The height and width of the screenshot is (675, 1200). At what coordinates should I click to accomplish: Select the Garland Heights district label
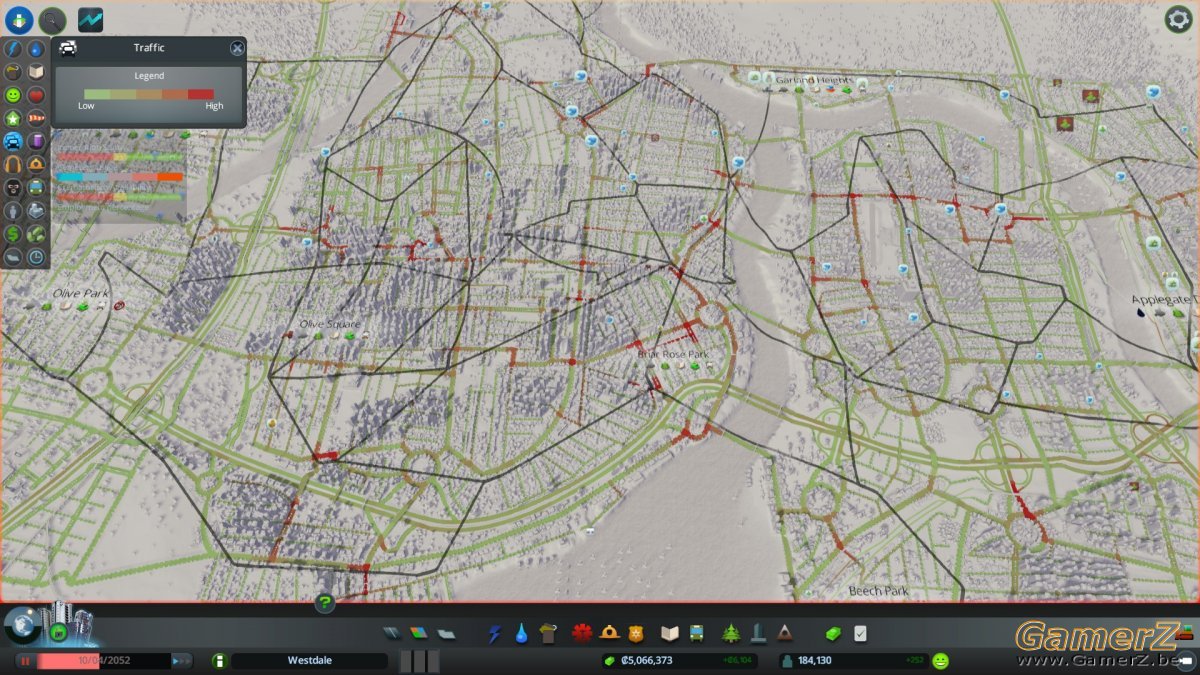coord(815,80)
